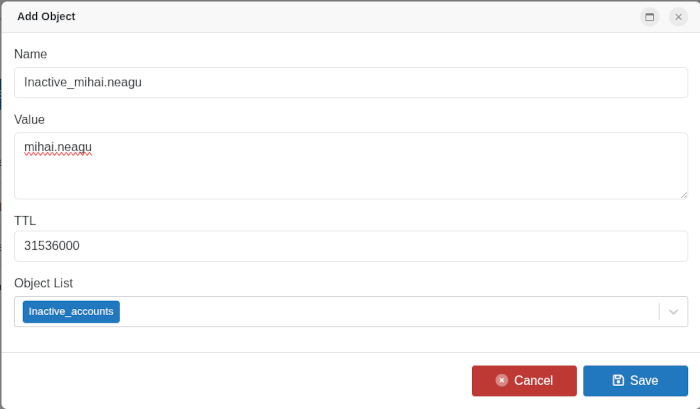Select the Inactive_accounts tag
The width and height of the screenshot is (700, 409).
pyautogui.click(x=71, y=312)
